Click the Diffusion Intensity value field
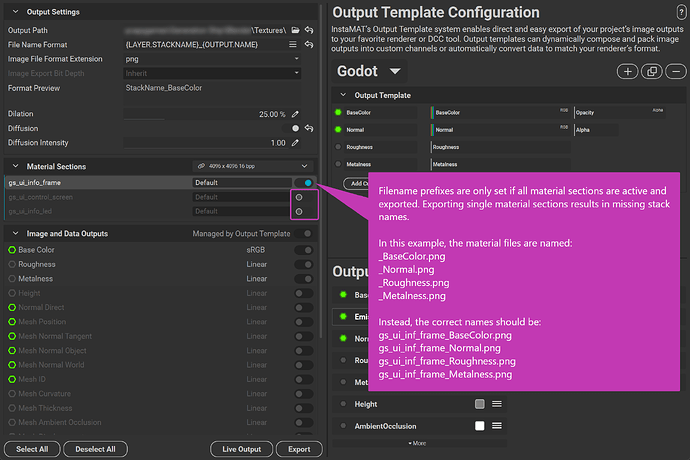 [206, 143]
